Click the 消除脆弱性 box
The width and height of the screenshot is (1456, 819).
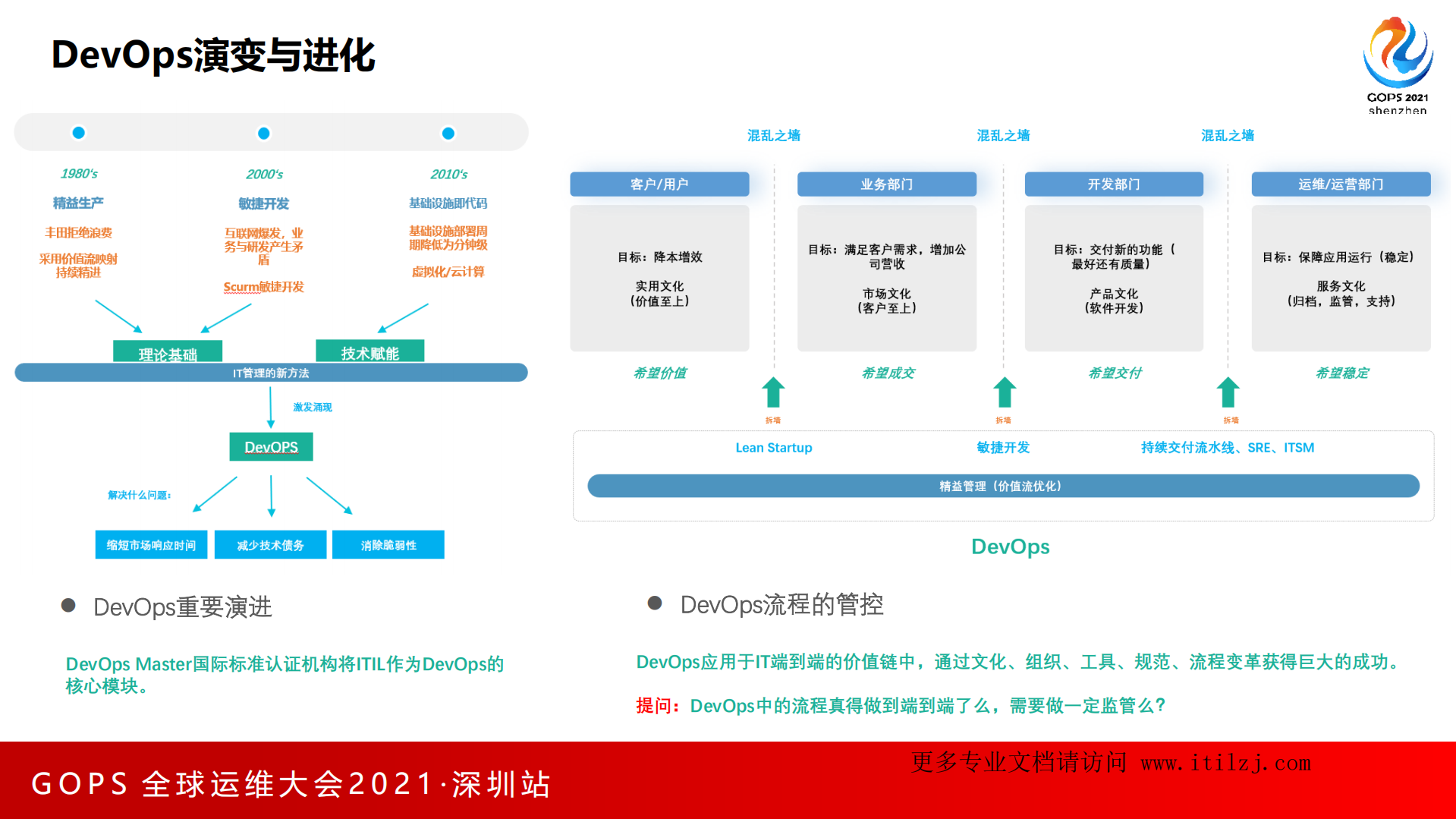click(388, 544)
